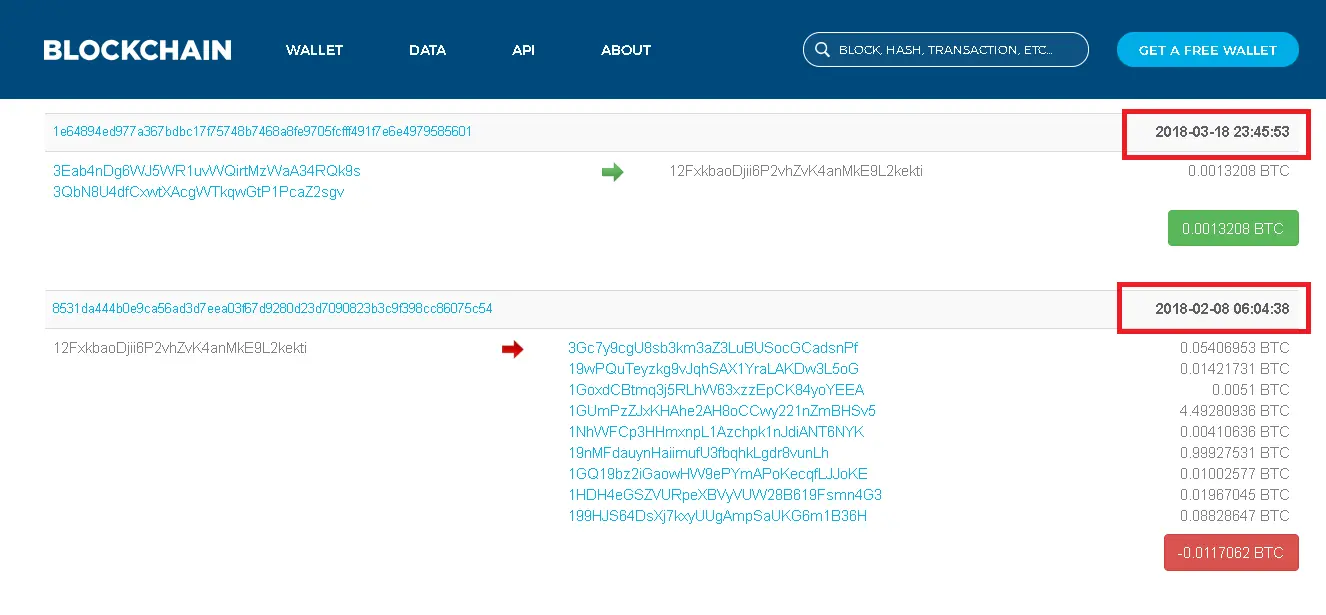Open address starting with 19wPQuTeyzkg
1326x615 pixels.
[713, 369]
